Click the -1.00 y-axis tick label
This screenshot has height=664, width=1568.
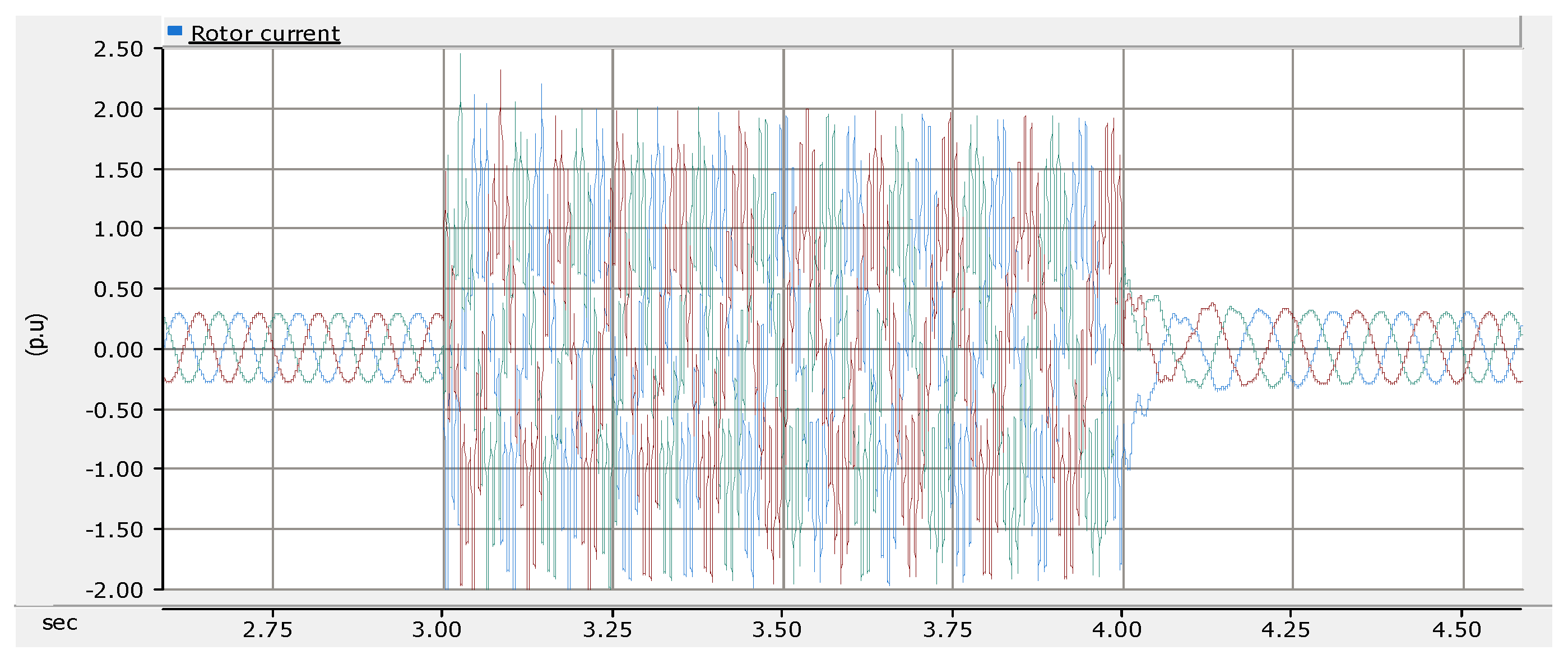[115, 470]
